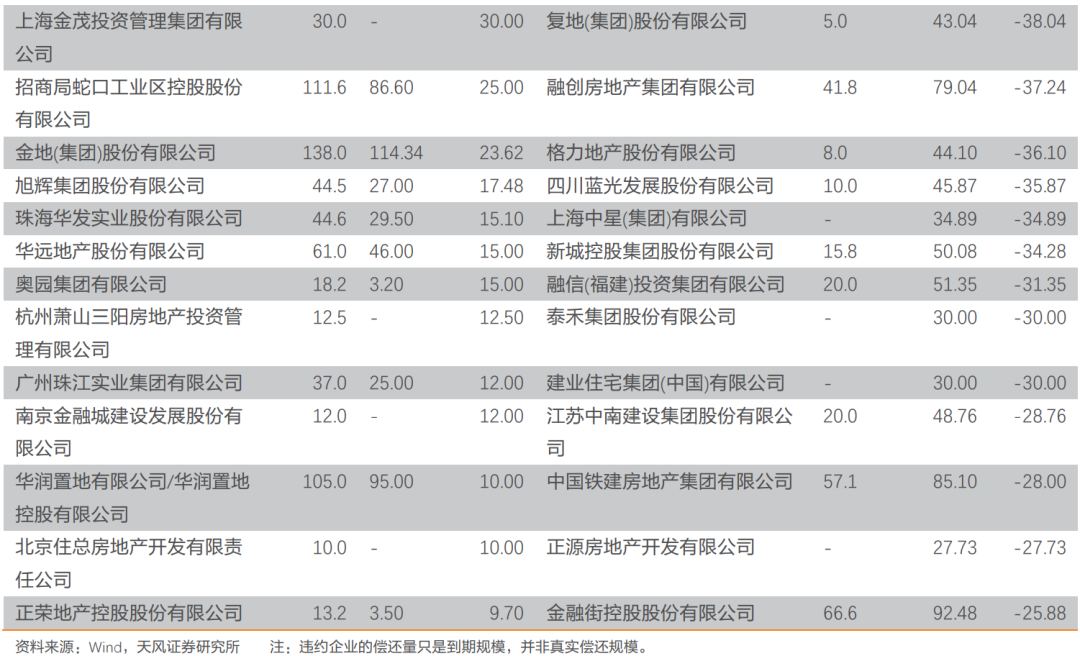Screen dimensions: 1080x656
Task: Select value 45.87
Action: click(x=955, y=186)
